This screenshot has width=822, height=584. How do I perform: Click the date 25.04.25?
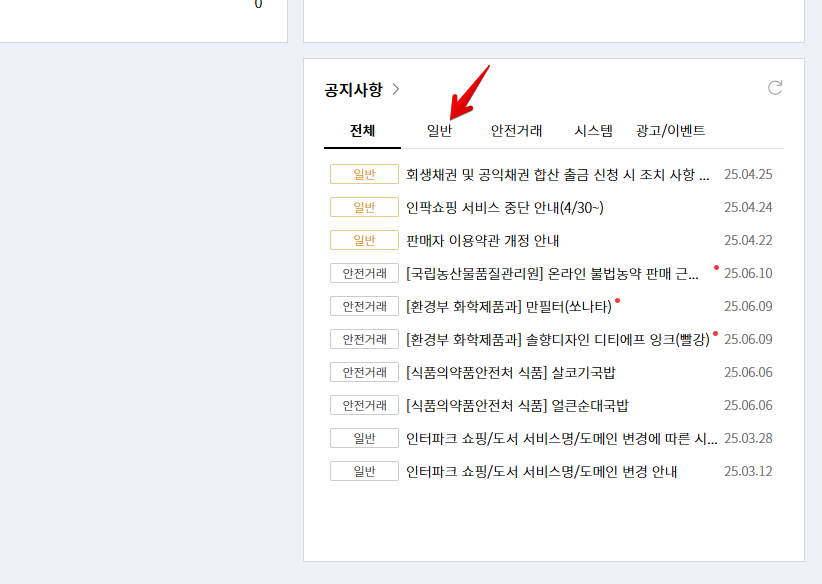(748, 175)
